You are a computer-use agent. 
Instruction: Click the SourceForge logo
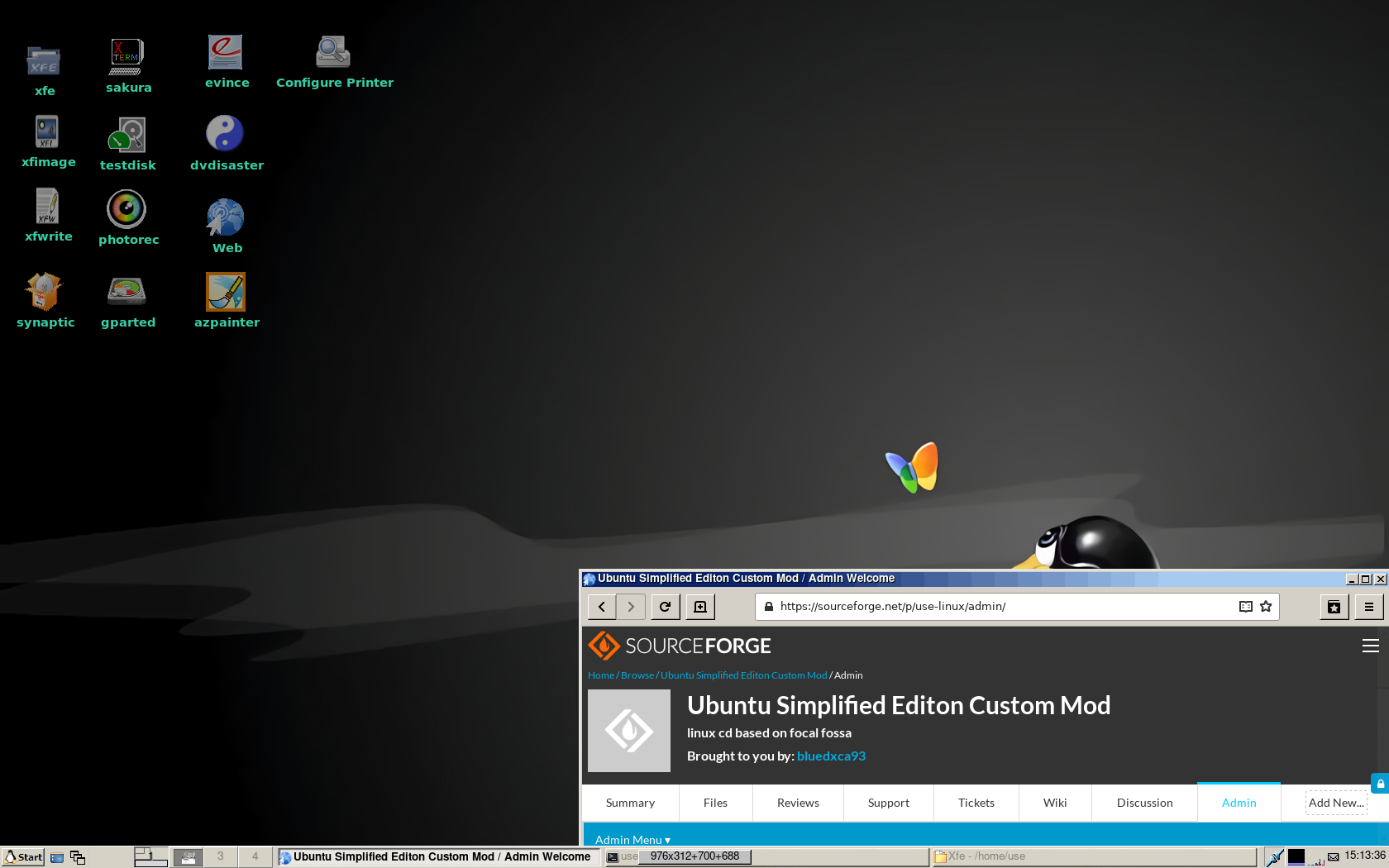(680, 646)
